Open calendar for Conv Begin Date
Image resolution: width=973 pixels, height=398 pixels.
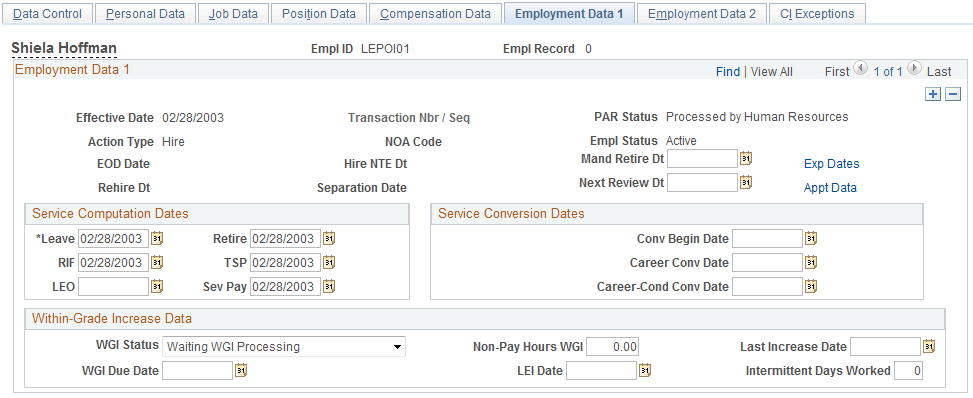coord(811,238)
